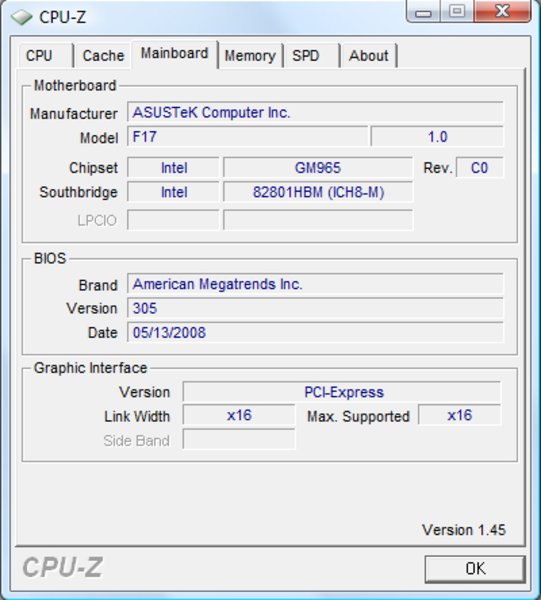Switch to the CPU tab
541x600 pixels.
point(45,56)
